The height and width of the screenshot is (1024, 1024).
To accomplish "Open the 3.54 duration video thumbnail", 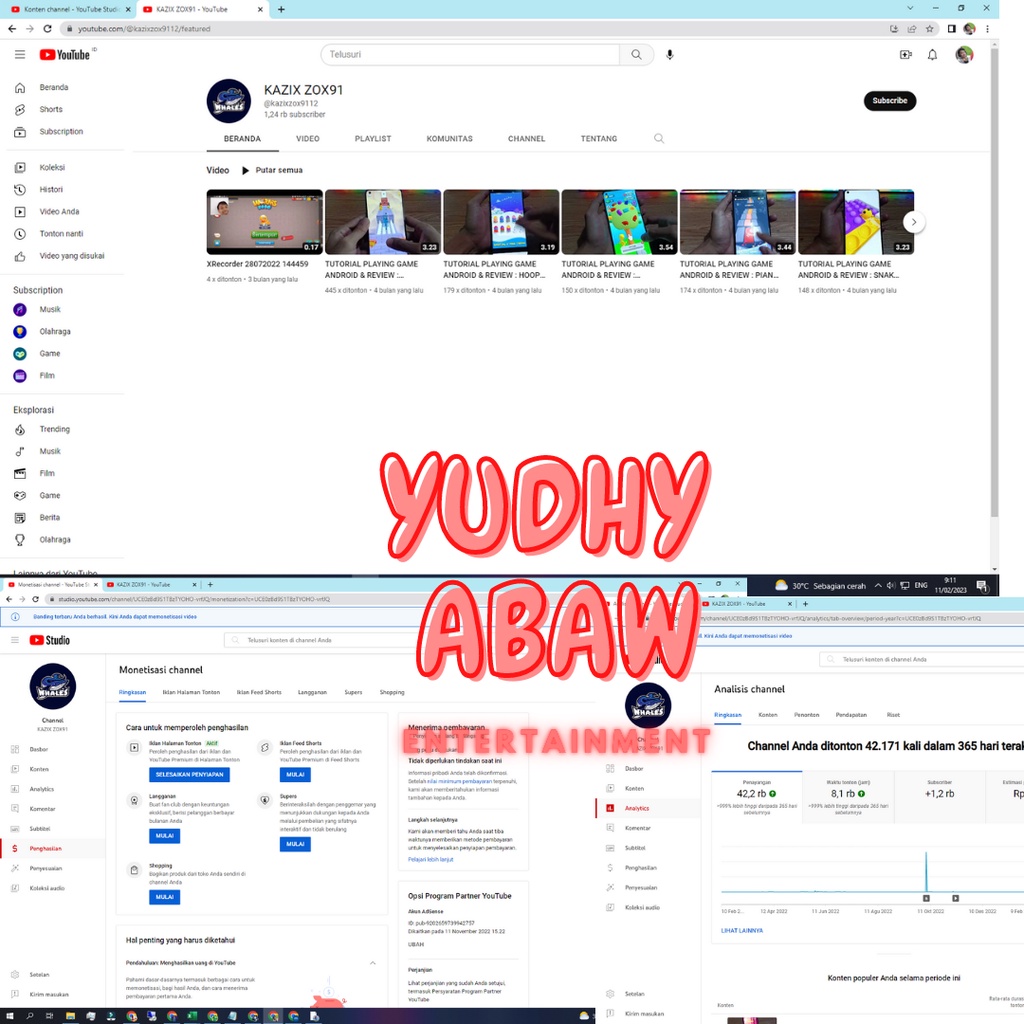I will 619,222.
